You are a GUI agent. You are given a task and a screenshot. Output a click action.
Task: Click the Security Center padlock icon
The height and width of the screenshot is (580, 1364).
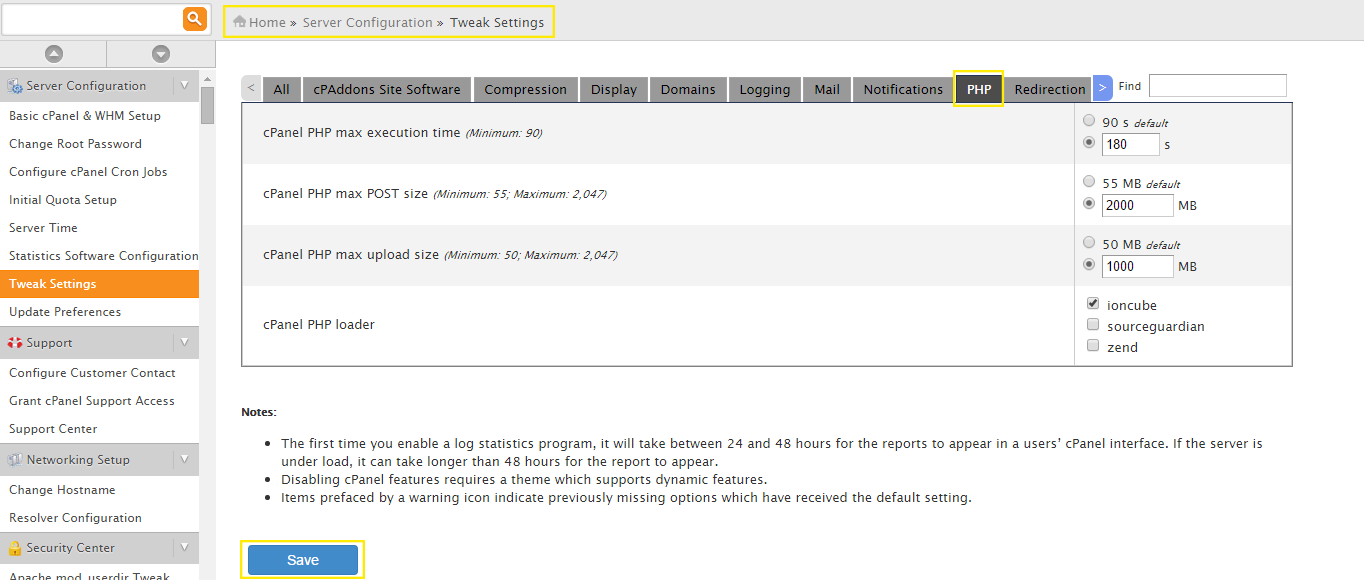pos(14,548)
